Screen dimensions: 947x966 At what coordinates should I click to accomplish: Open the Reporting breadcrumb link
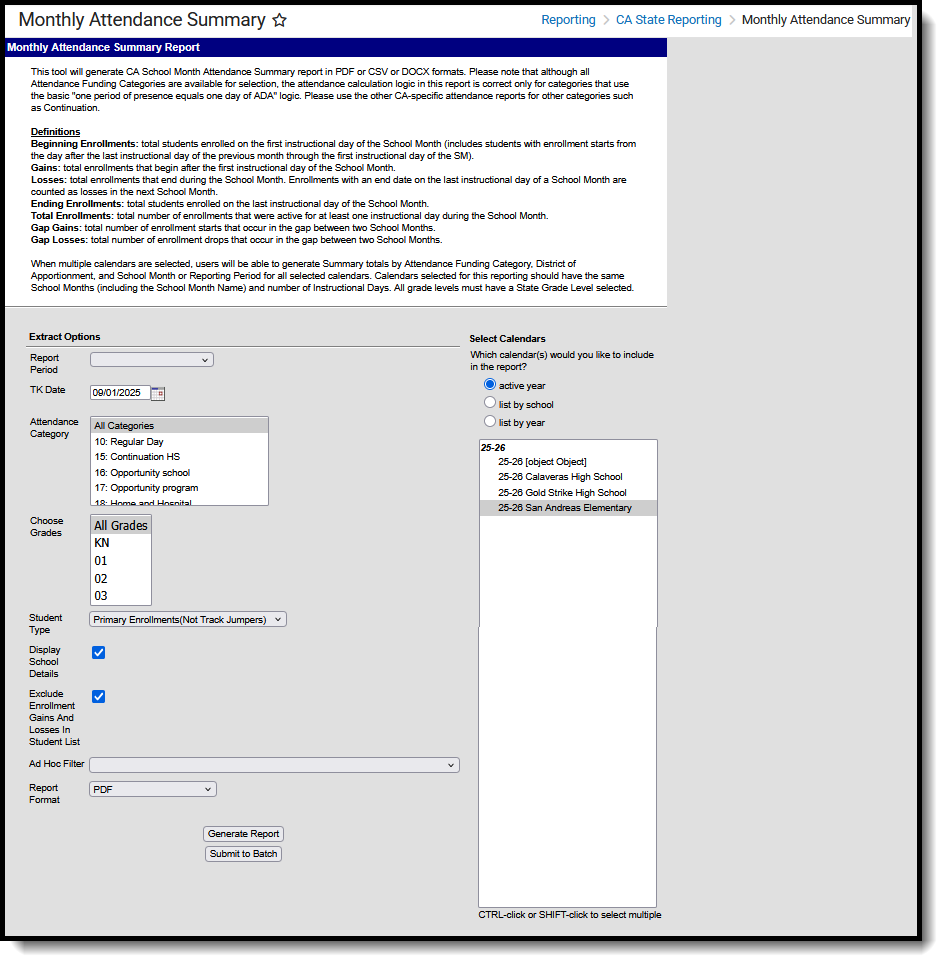568,19
